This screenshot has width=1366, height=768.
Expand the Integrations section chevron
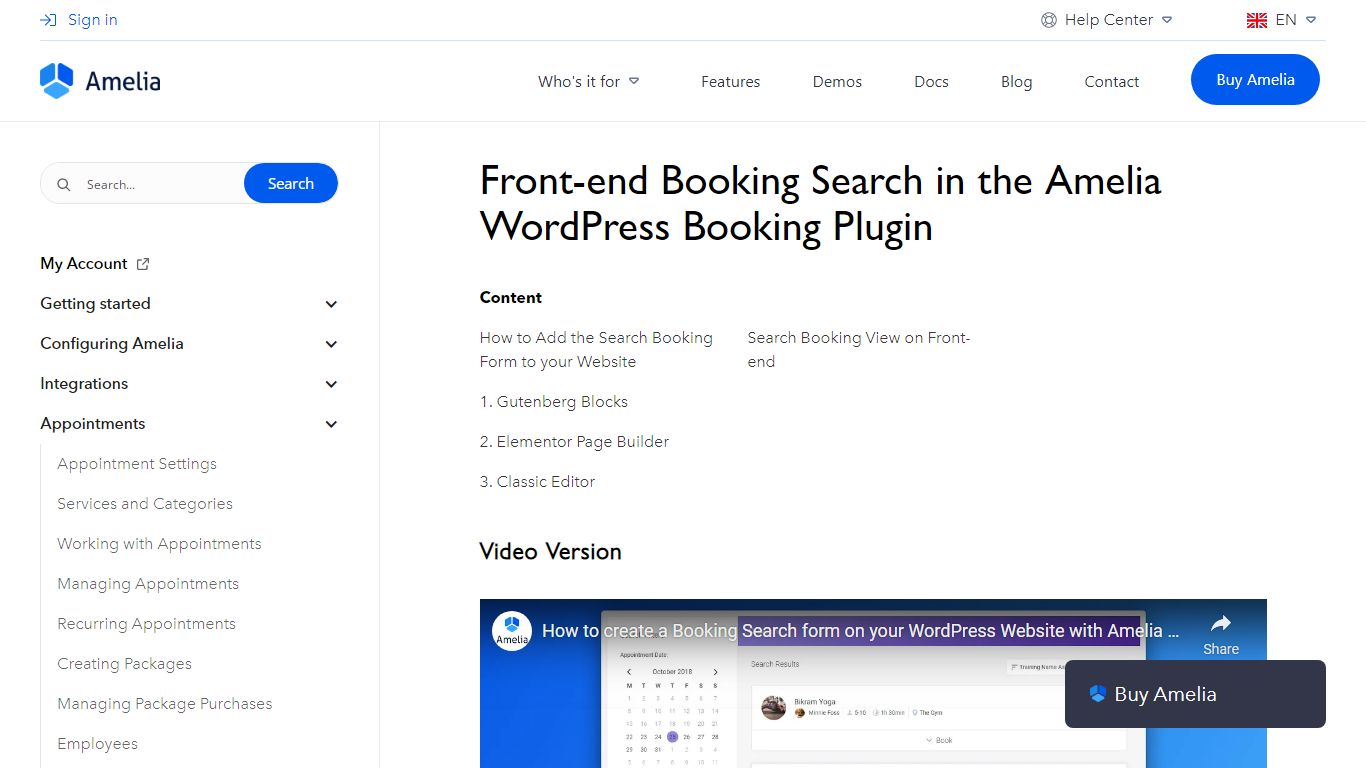point(332,384)
